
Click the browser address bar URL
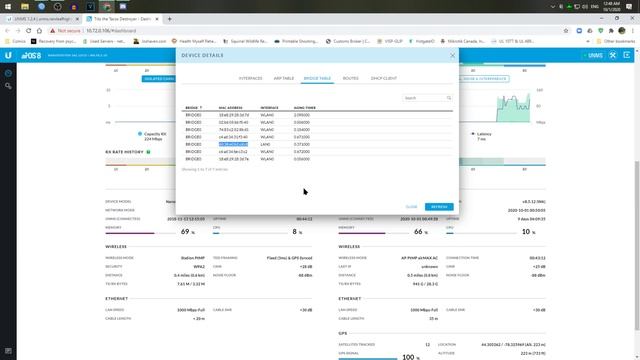point(111,31)
